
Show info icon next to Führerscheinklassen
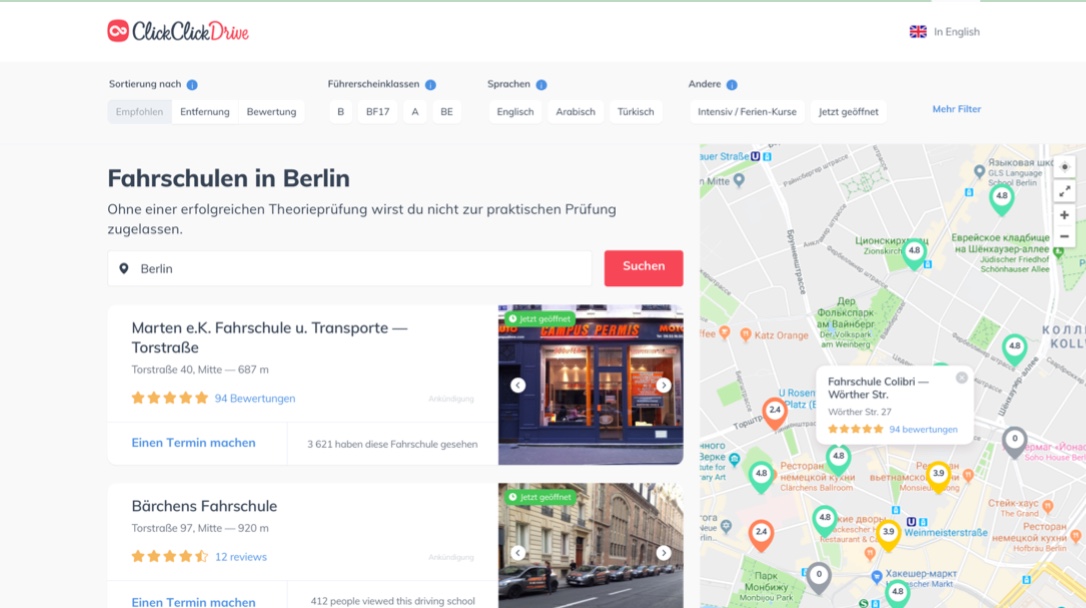click(x=430, y=84)
